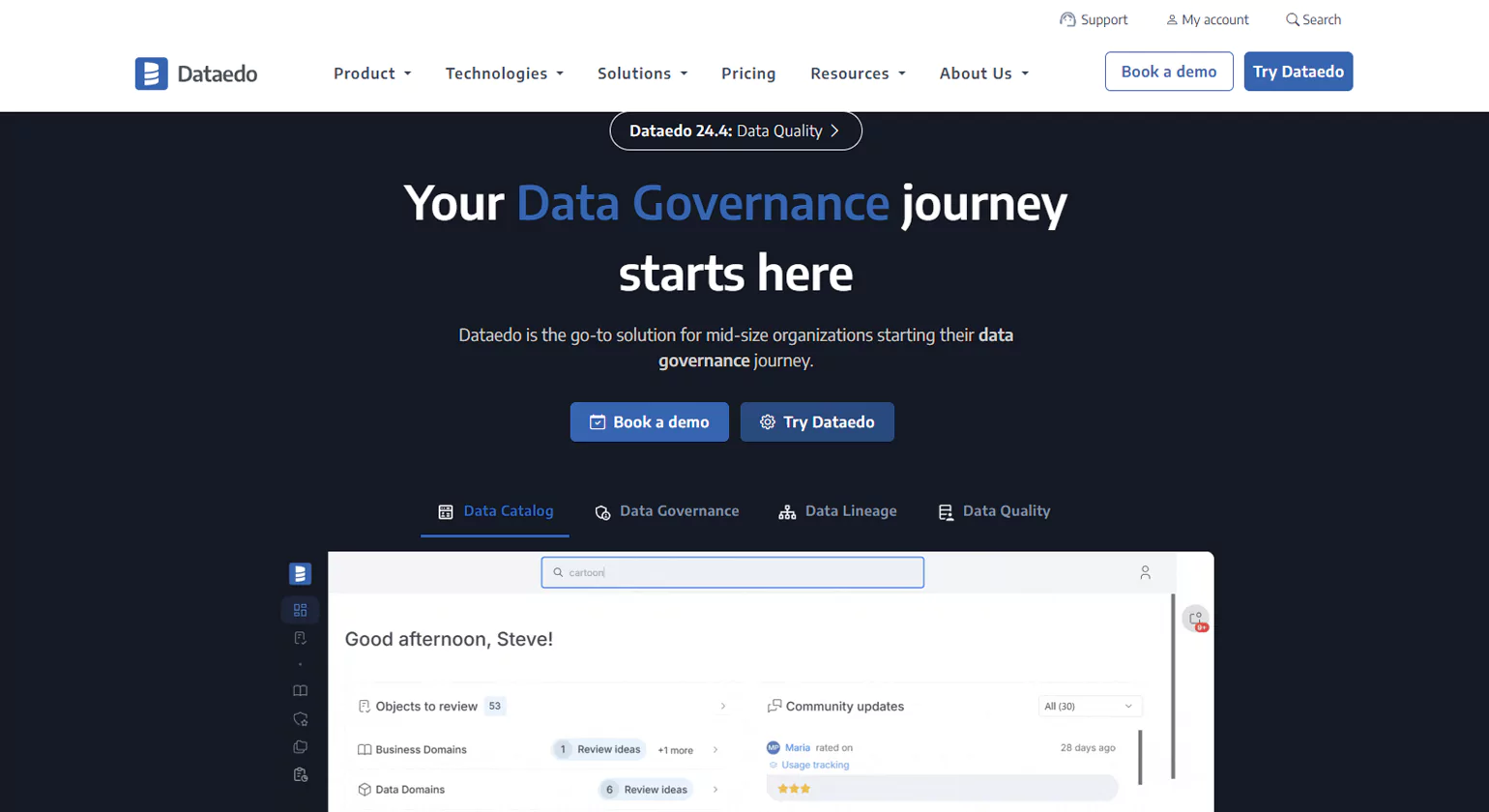Click the stacked layers icon in the sidebar
This screenshot has width=1489, height=812.
pos(300,746)
